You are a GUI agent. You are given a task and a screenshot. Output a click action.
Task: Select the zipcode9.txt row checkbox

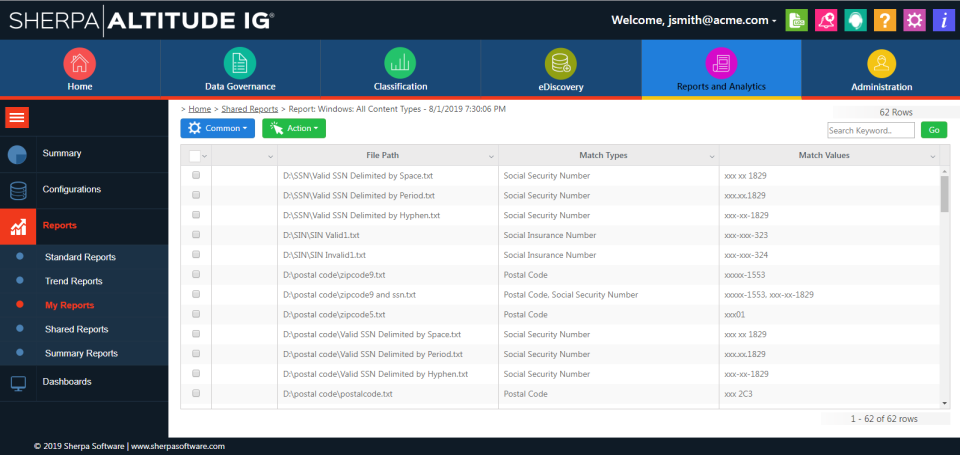pos(196,274)
